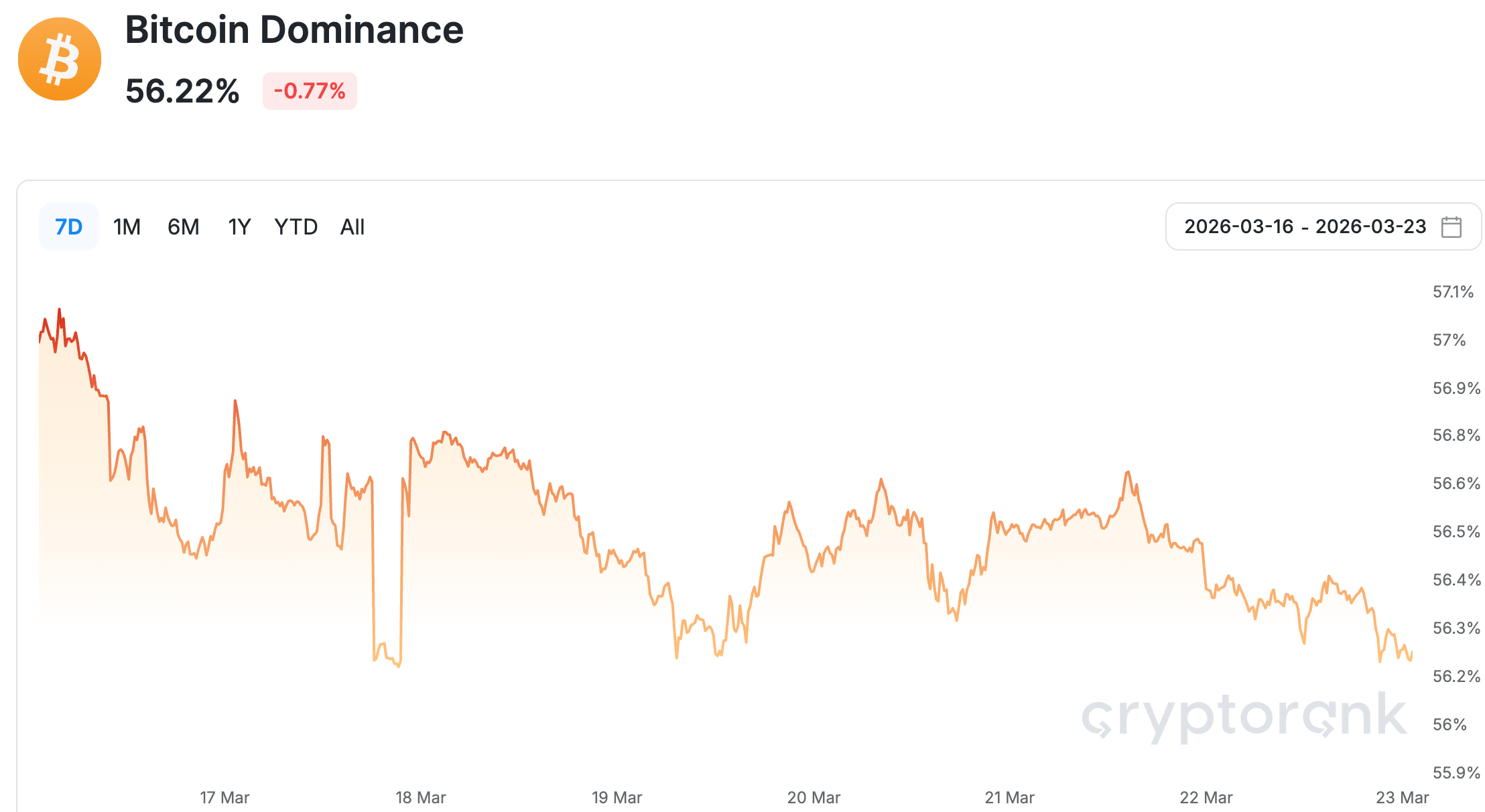Click the red -0.77% change badge
The height and width of the screenshot is (812, 1485).
click(310, 90)
